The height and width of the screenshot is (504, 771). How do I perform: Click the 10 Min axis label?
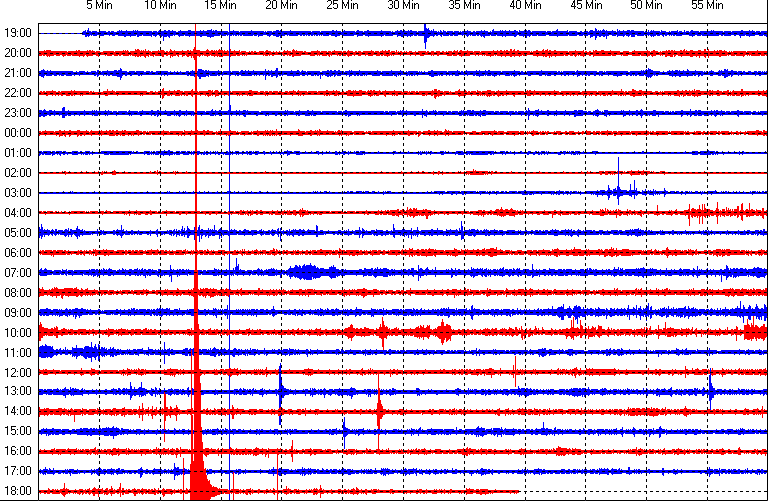click(160, 5)
